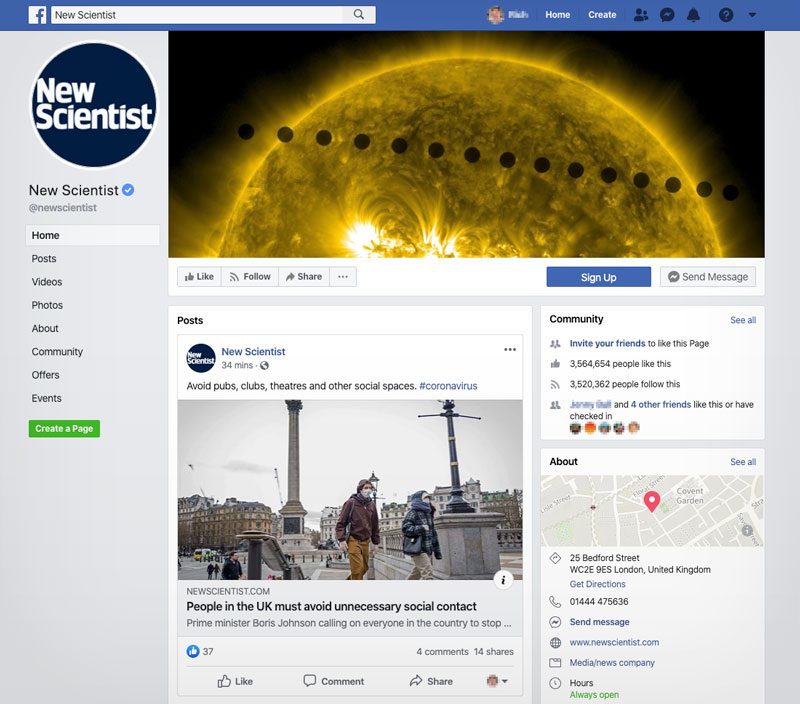Click the clock icon beside Hours
The height and width of the screenshot is (704, 800).
click(555, 683)
